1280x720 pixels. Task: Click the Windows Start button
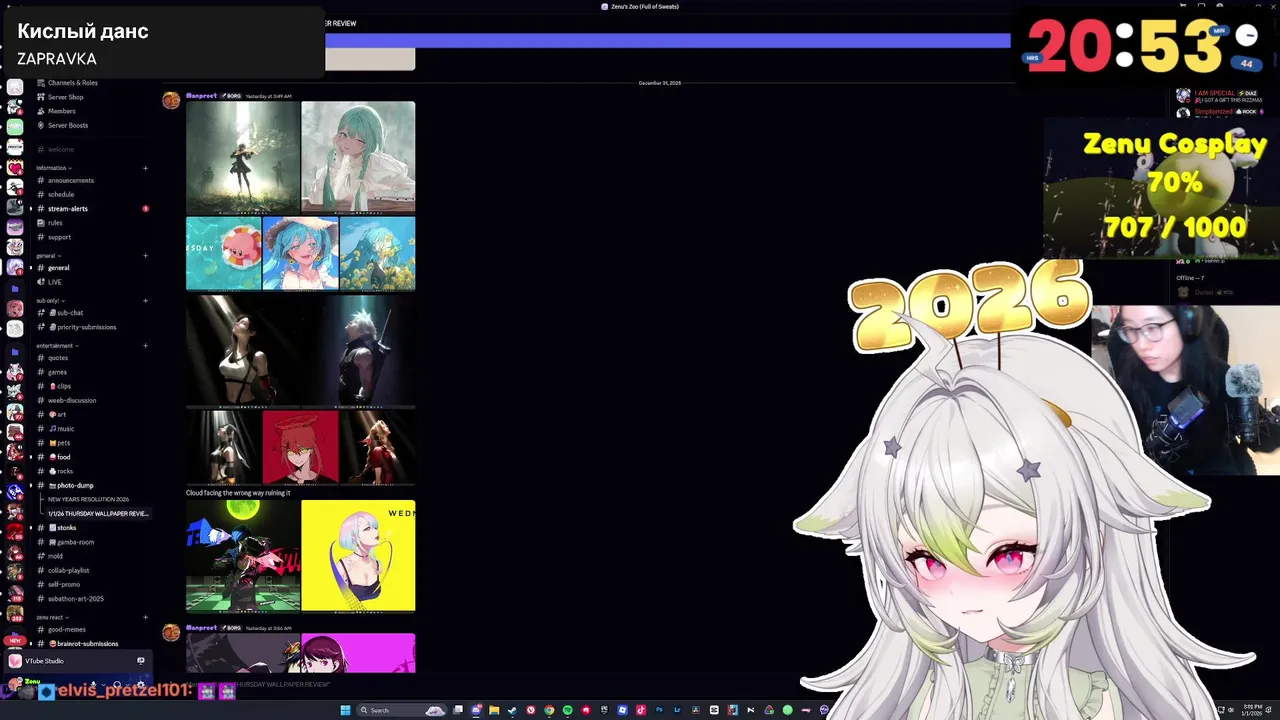coord(345,710)
